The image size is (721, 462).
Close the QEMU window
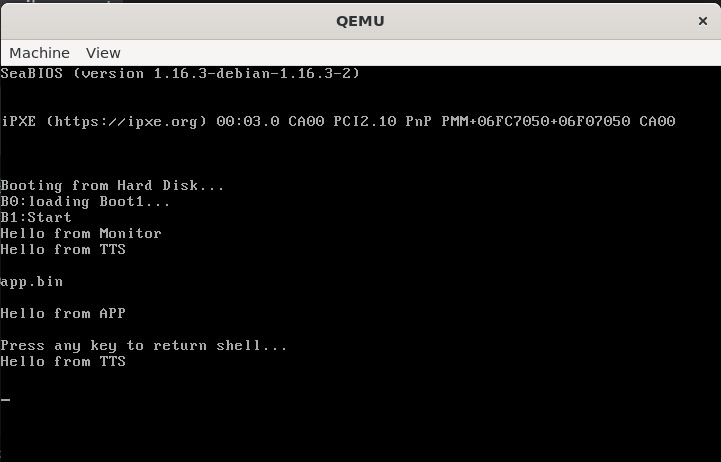point(702,20)
